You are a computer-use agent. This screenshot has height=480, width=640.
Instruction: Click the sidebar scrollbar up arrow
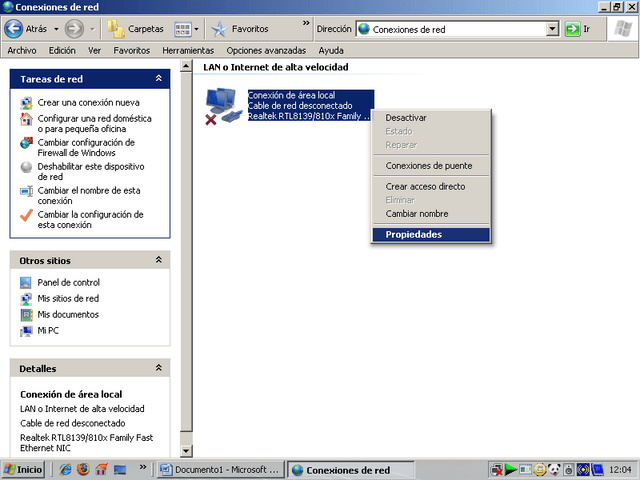coord(186,66)
